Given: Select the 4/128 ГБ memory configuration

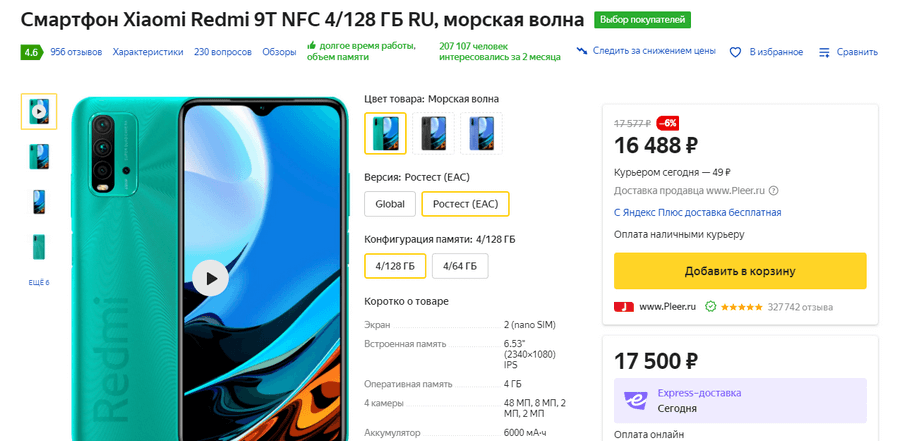Looking at the screenshot, I should click(x=395, y=266).
